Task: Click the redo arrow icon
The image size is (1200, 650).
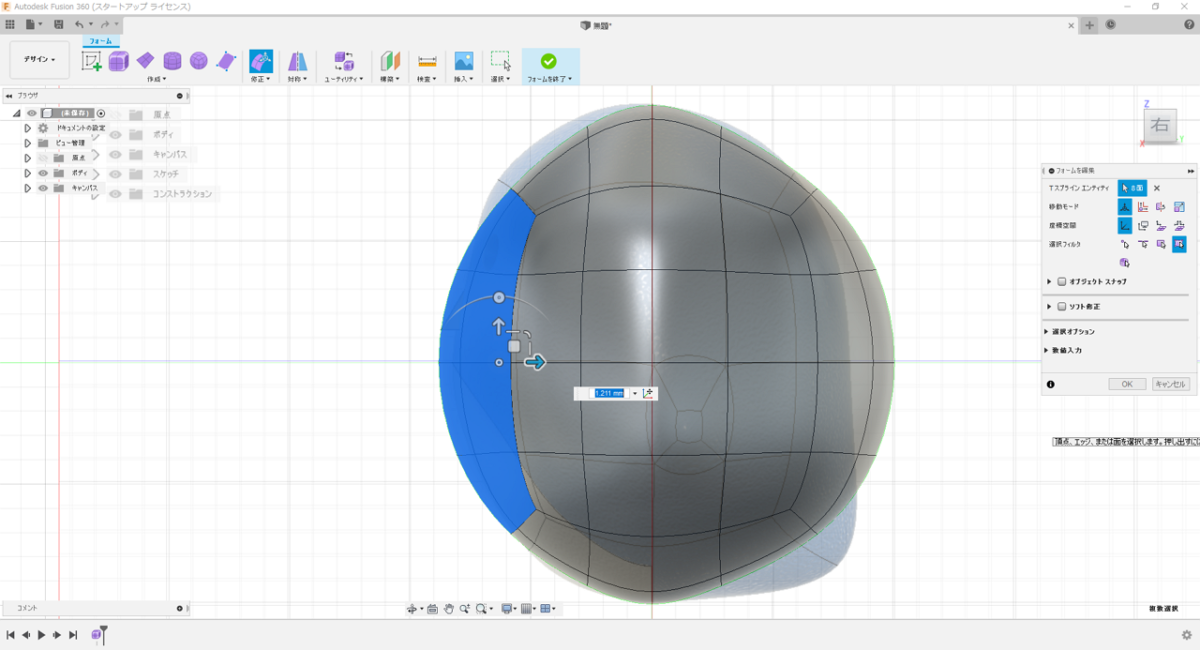Action: pyautogui.click(x=104, y=24)
